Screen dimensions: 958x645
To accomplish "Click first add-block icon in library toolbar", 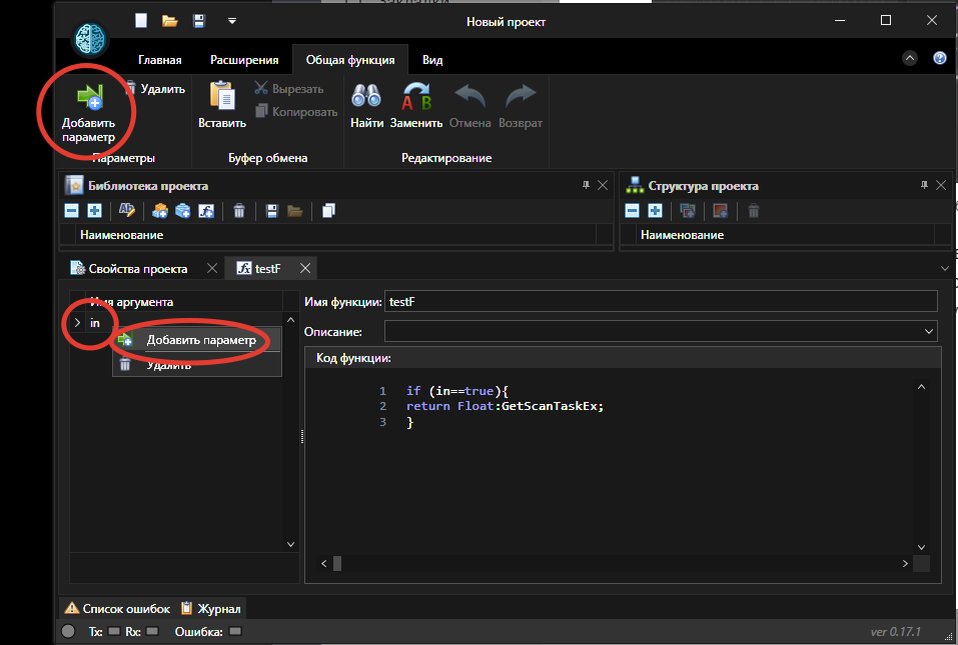I will [160, 211].
